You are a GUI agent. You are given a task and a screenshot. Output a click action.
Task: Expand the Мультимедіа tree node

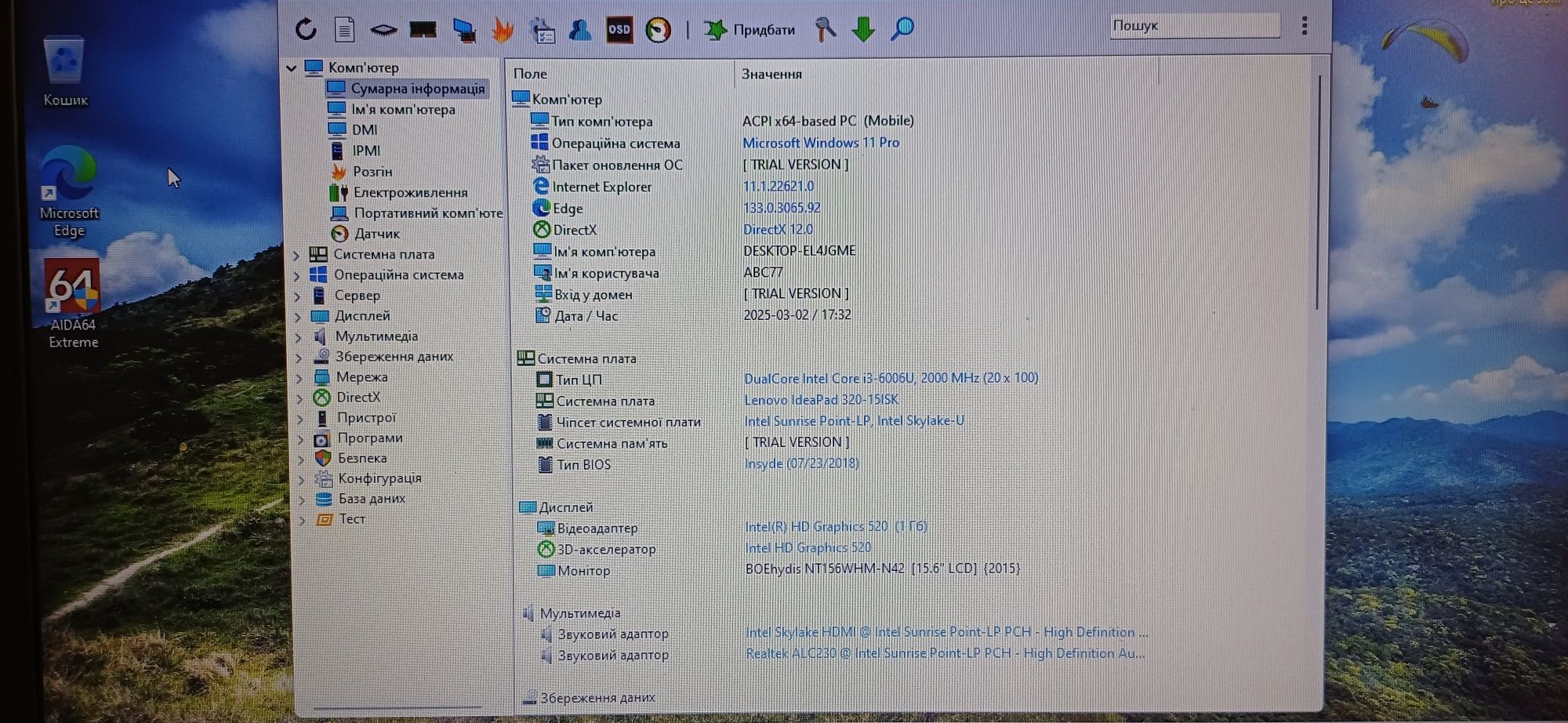pyautogui.click(x=298, y=336)
